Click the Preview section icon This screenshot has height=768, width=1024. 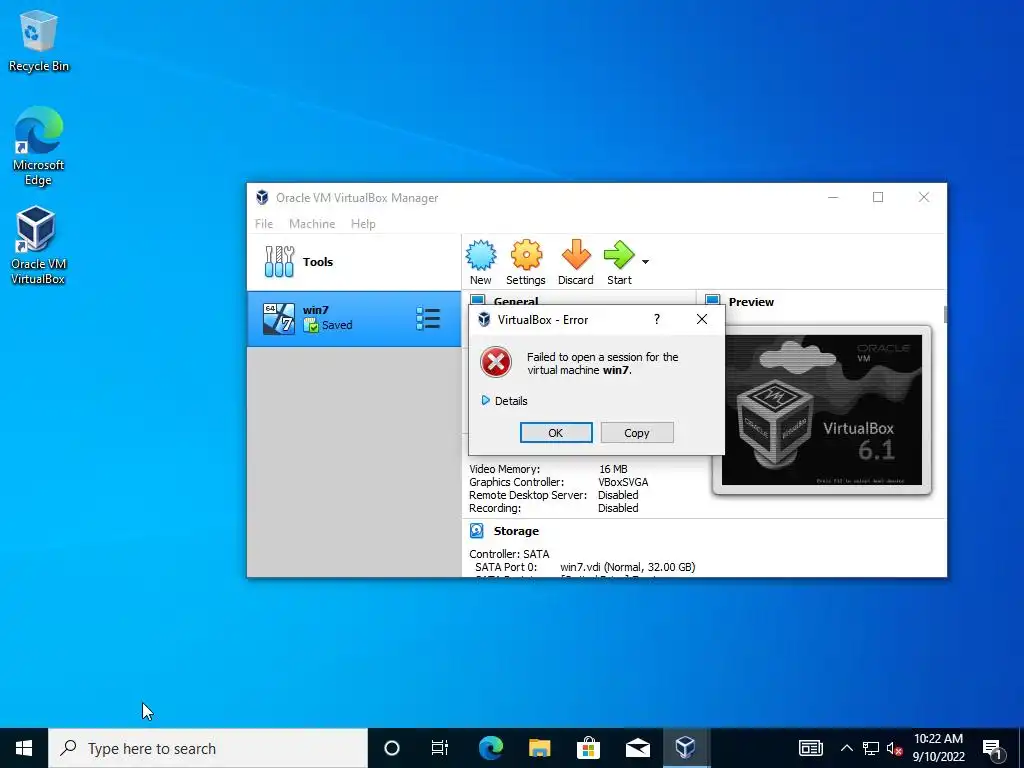pyautogui.click(x=712, y=301)
